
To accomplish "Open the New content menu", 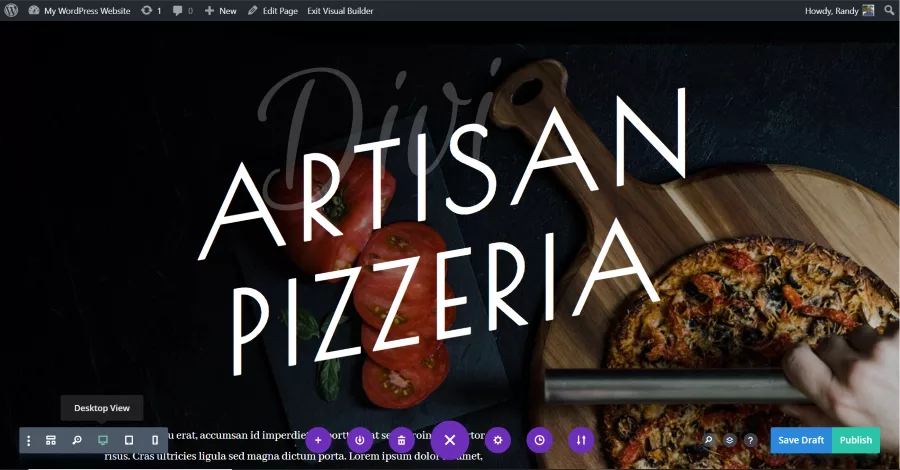I will pyautogui.click(x=220, y=10).
